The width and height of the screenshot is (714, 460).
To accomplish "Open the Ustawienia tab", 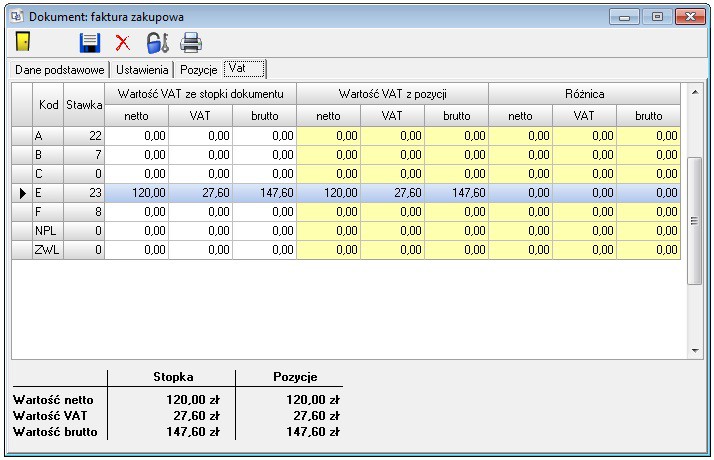I will tap(142, 70).
